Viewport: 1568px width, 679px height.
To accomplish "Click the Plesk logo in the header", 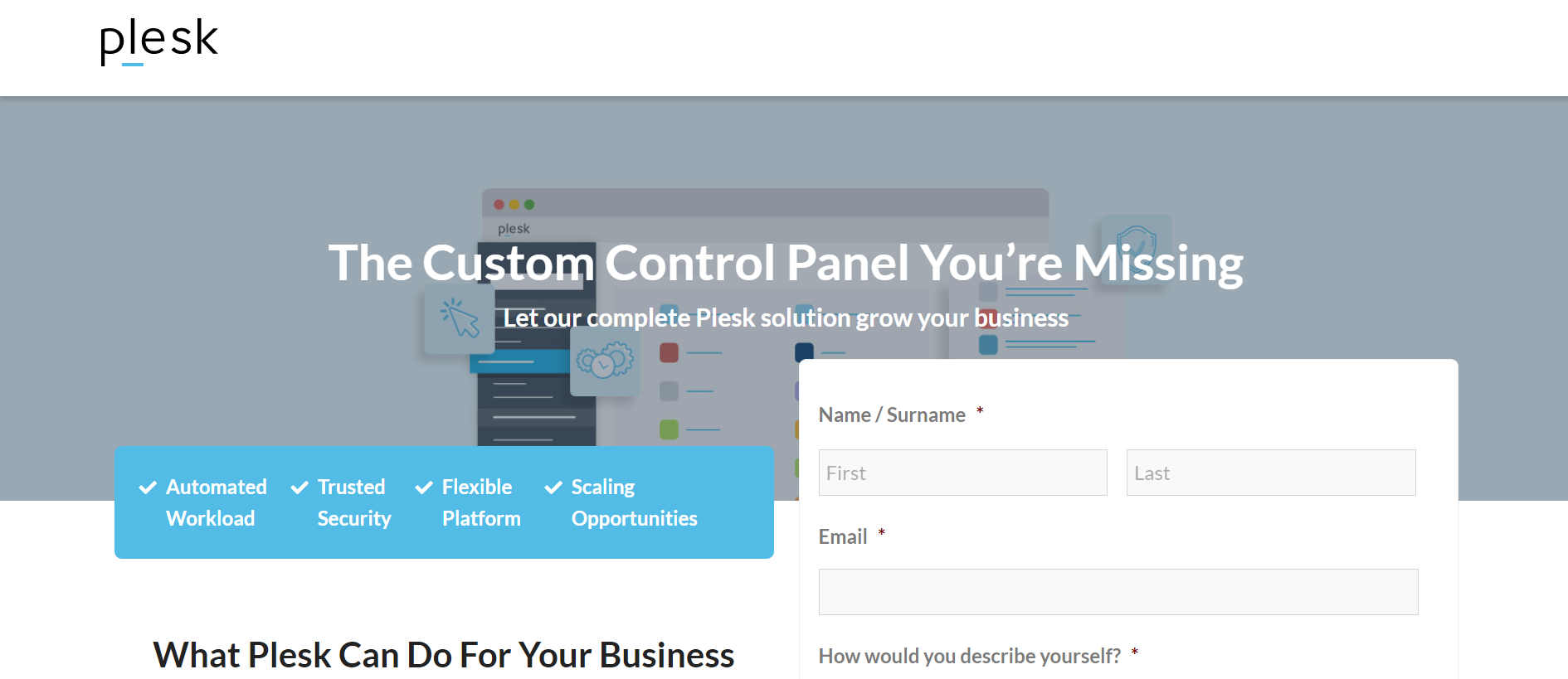I will pyautogui.click(x=158, y=41).
